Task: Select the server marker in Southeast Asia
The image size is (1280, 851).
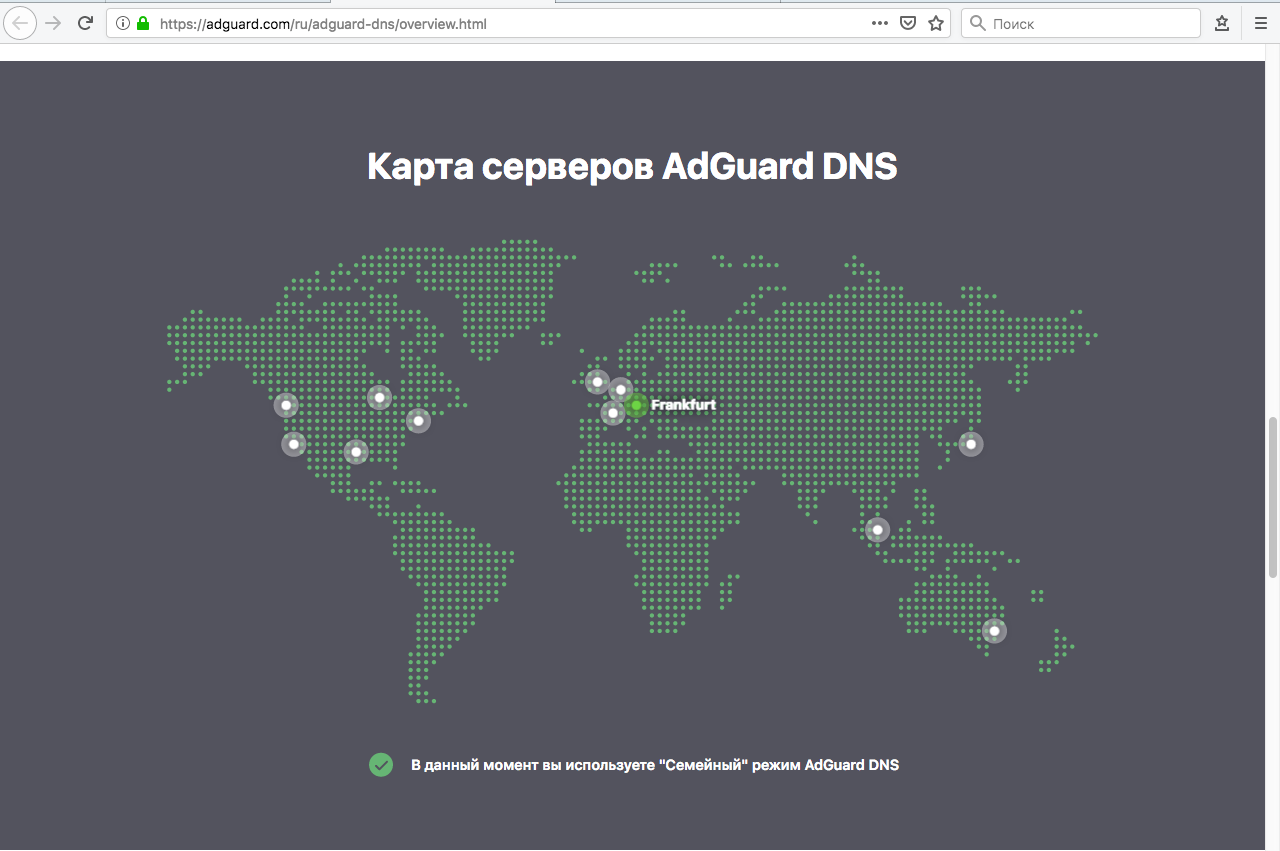Action: pyautogui.click(x=877, y=529)
